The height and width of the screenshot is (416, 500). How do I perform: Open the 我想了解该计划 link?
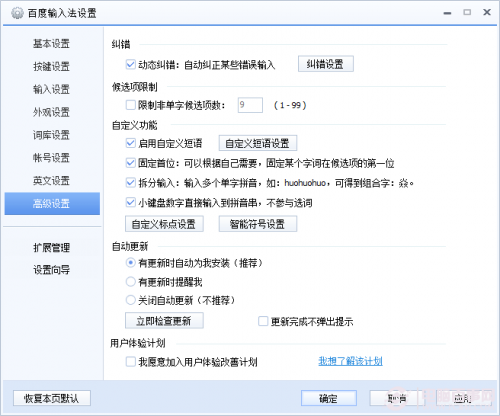pos(350,361)
